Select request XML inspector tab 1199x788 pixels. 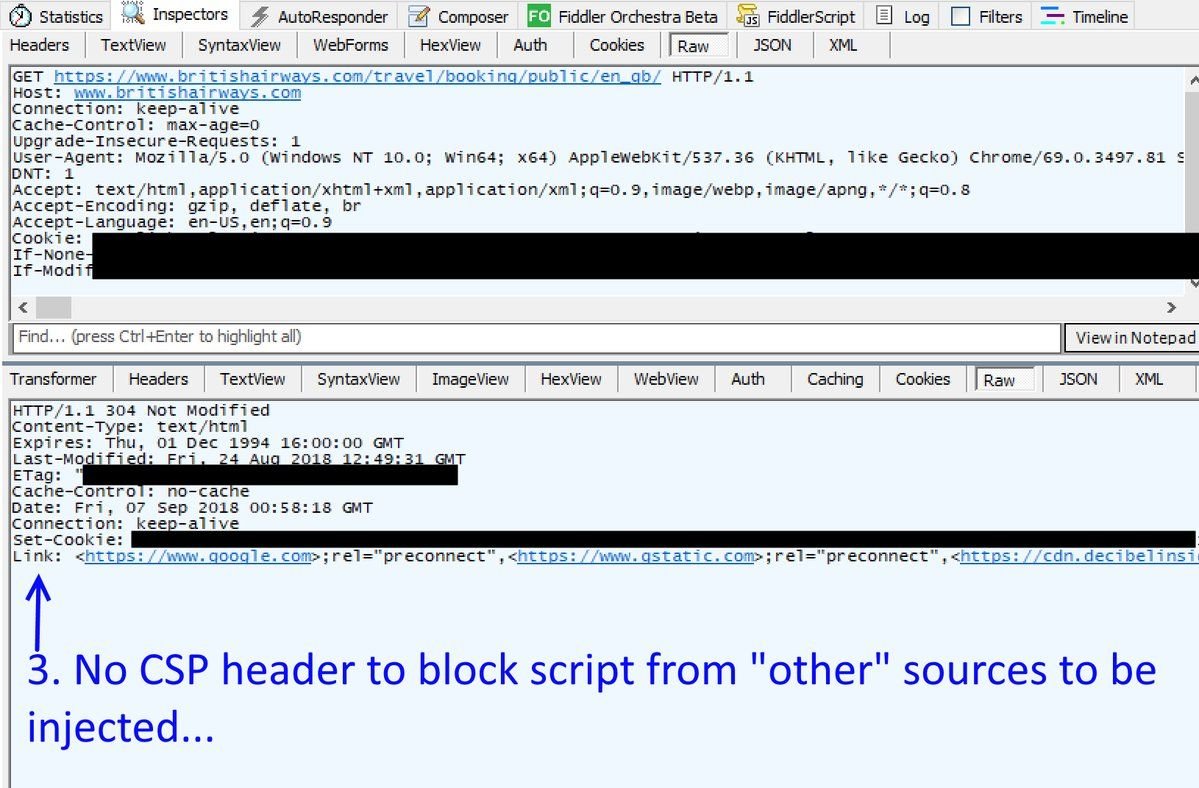[x=843, y=45]
